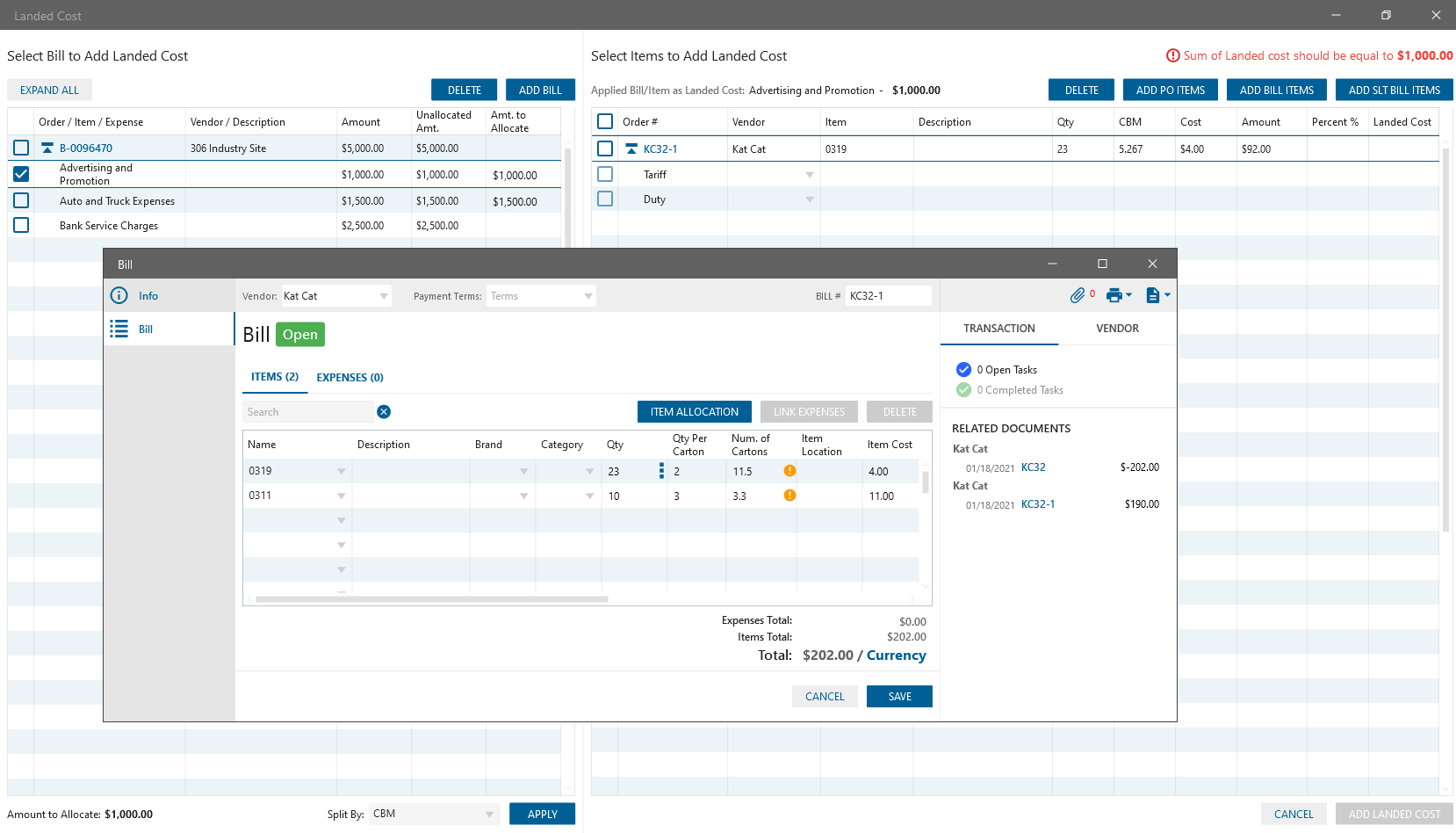The width and height of the screenshot is (1456, 833).
Task: Open the printer icon menu
Action: pyautogui.click(x=1118, y=295)
